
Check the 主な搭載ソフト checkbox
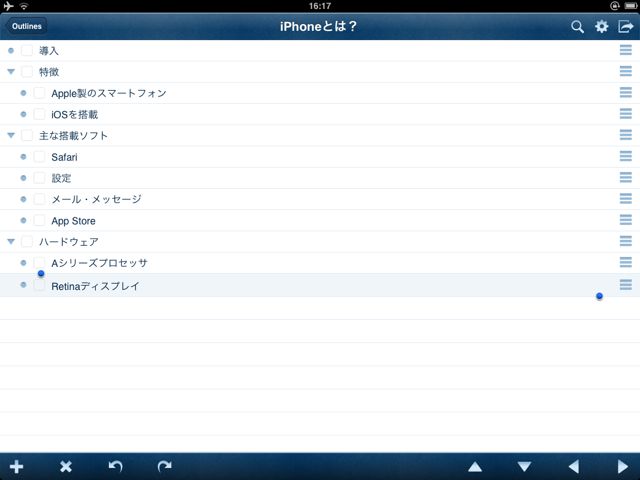click(27, 136)
